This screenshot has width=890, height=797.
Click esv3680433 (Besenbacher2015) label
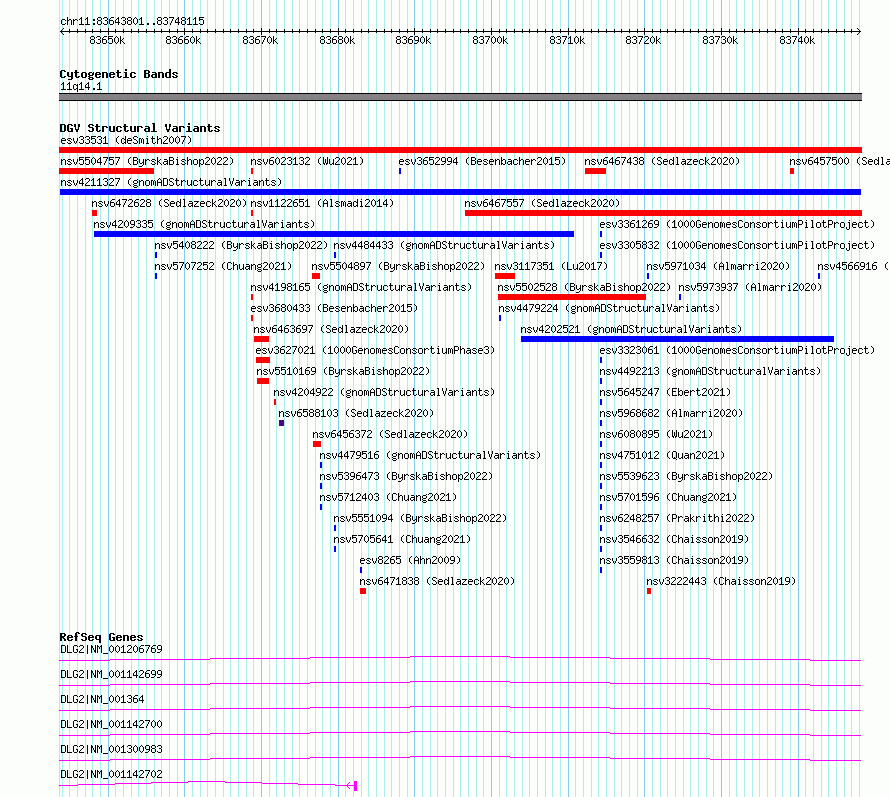(334, 308)
